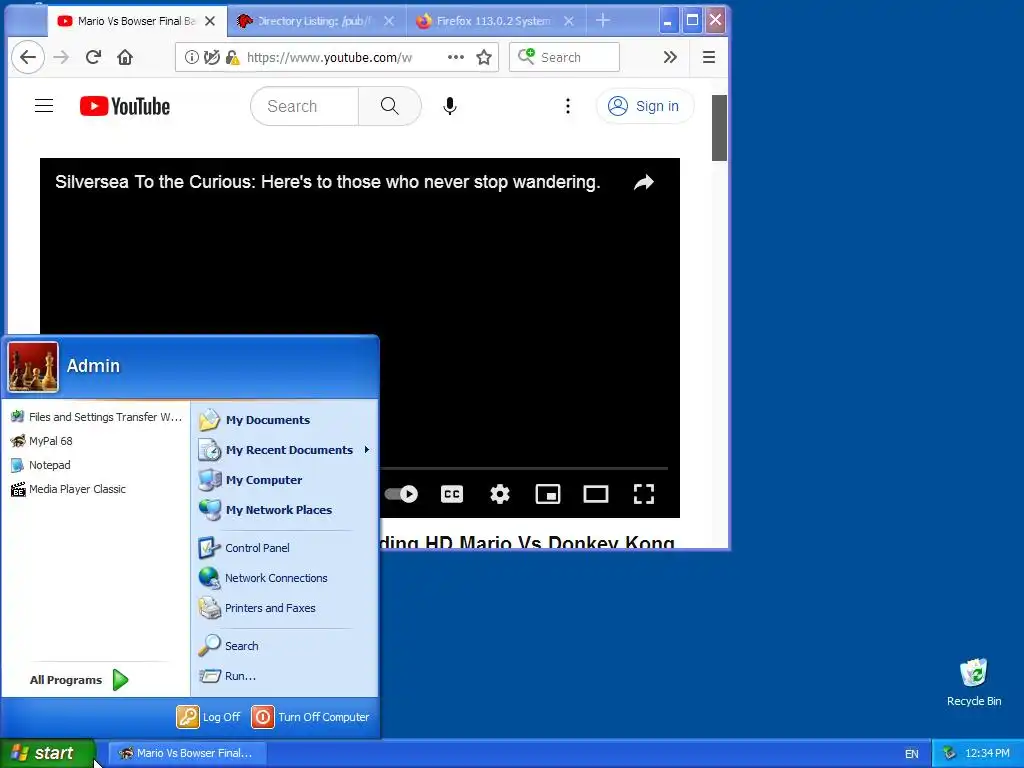
Task: Open Network Connections
Action: point(263,578)
